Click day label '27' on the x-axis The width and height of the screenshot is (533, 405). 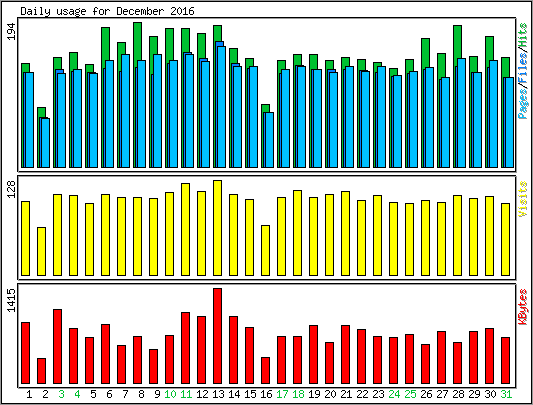442,394
